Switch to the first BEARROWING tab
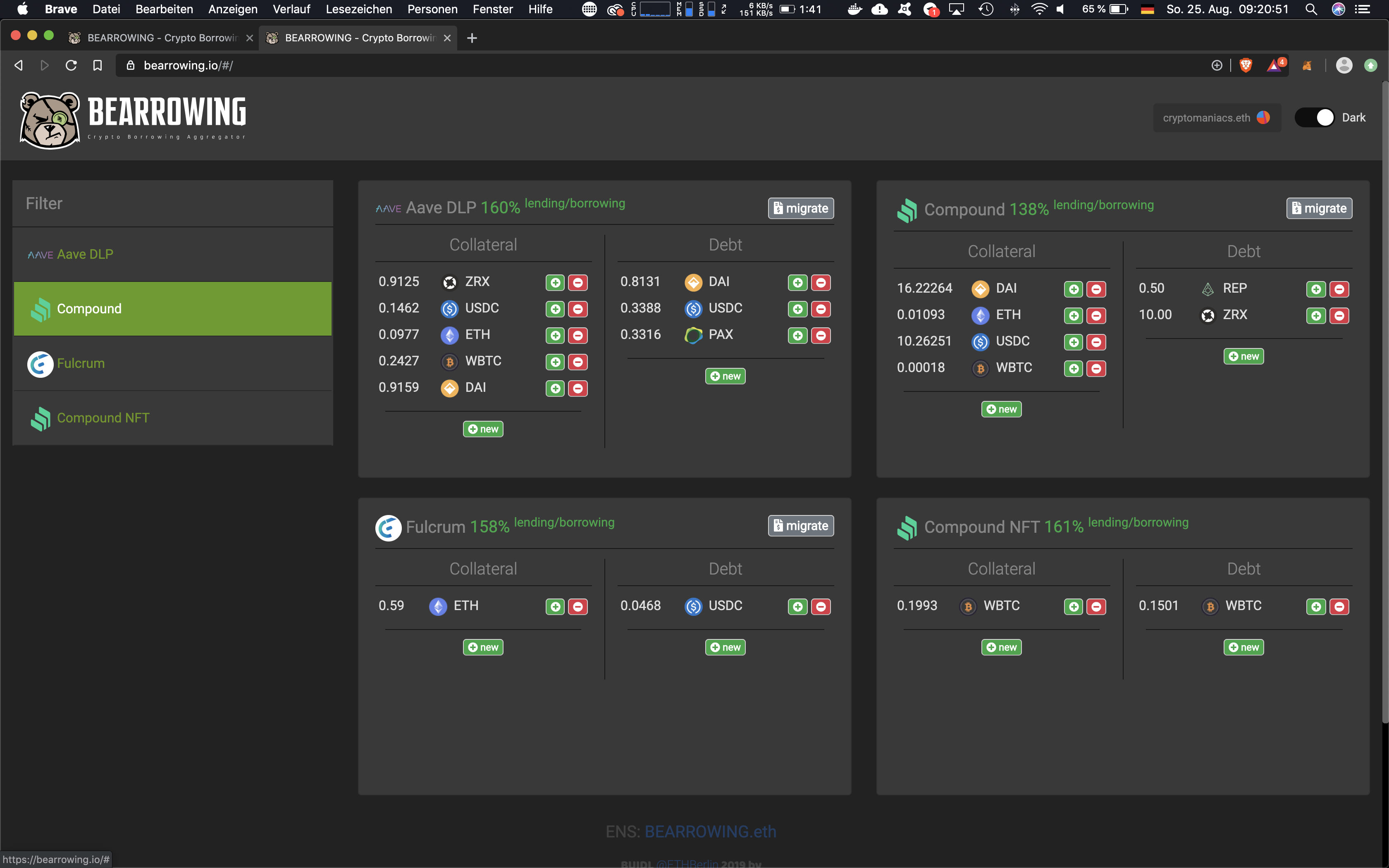 click(x=161, y=38)
